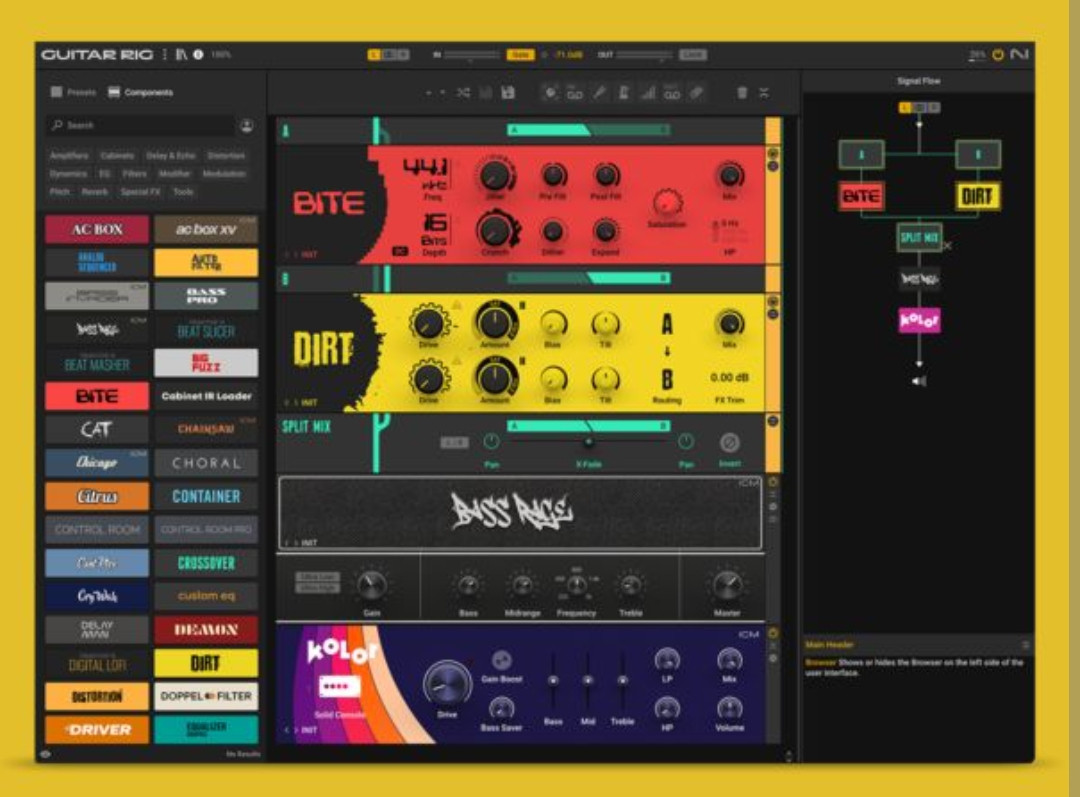Toggle the Invert button in Split Mix

[x=730, y=443]
